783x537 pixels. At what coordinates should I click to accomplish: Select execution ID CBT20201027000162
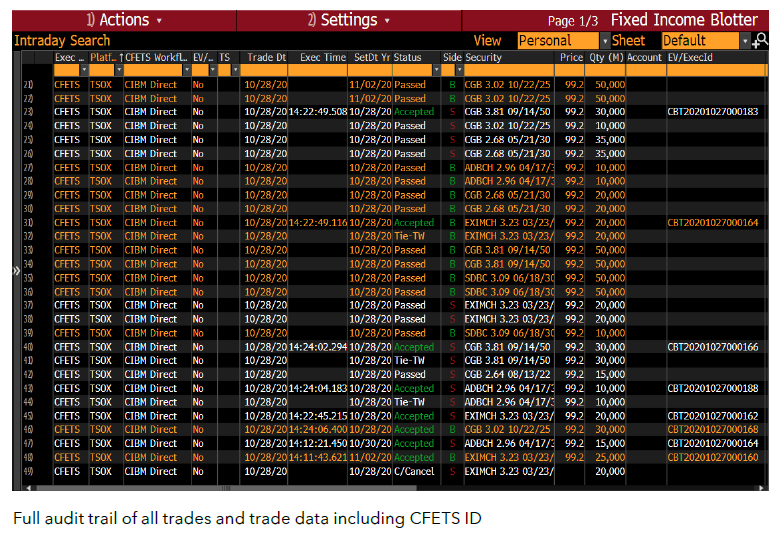(713, 416)
